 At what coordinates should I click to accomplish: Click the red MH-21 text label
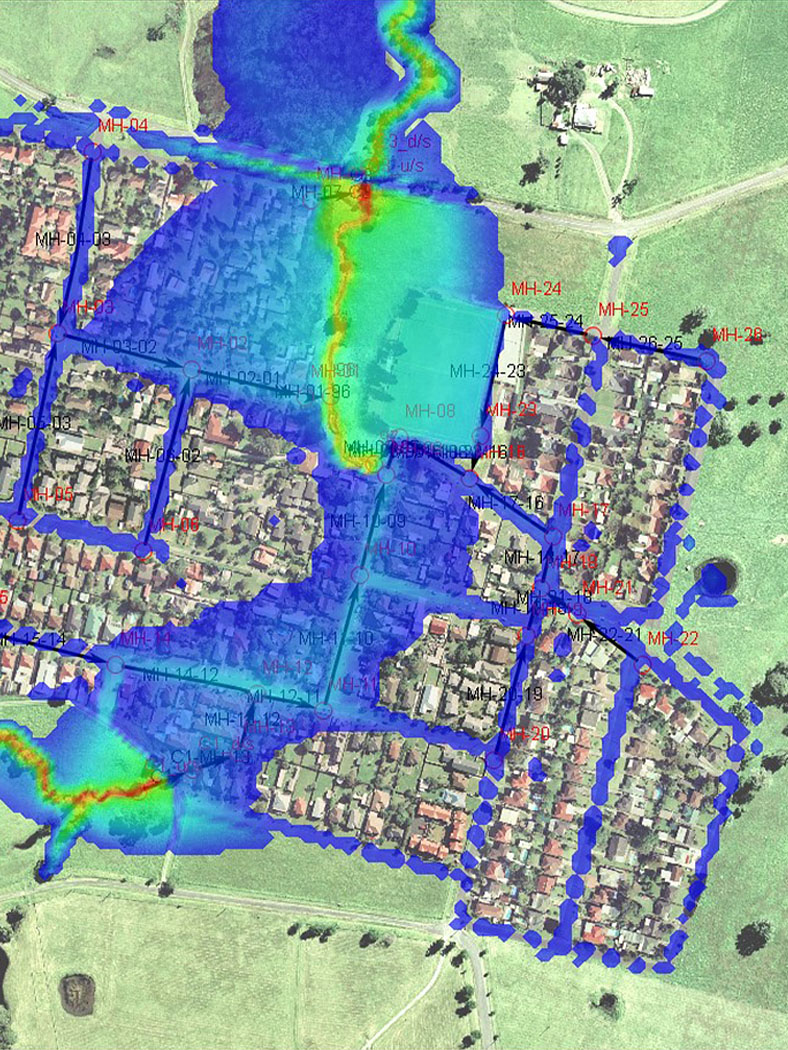click(608, 588)
